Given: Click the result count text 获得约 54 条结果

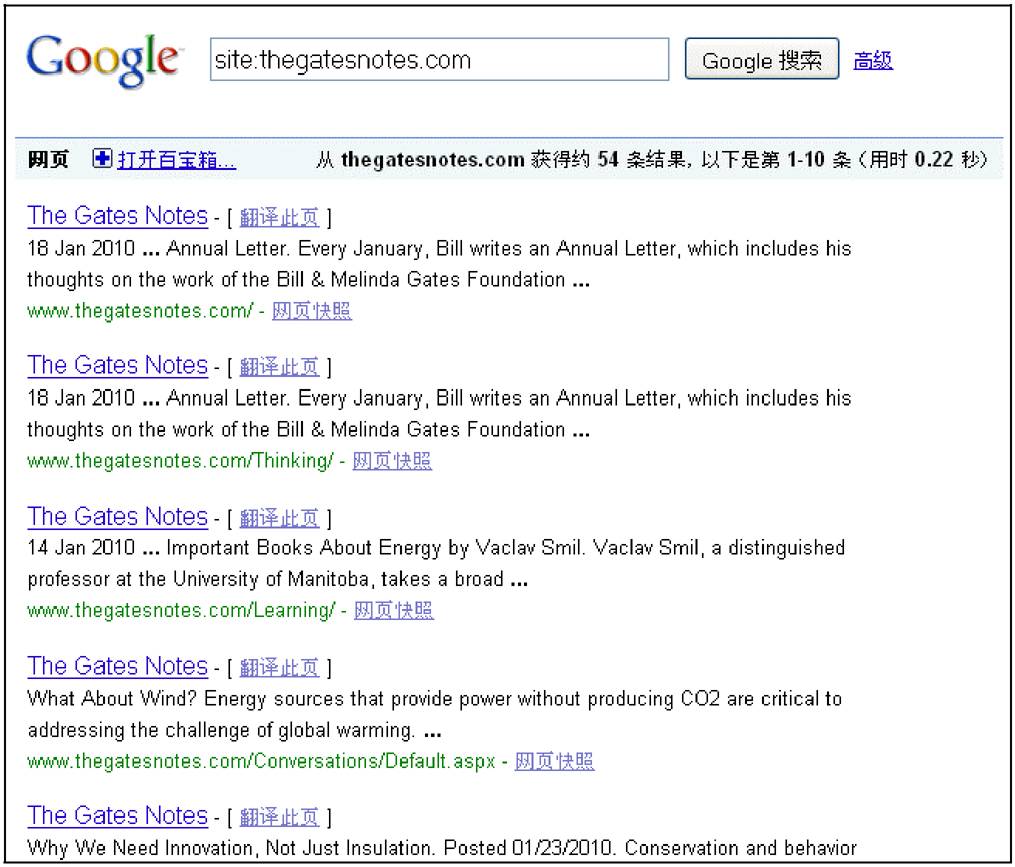Looking at the screenshot, I should pos(608,159).
